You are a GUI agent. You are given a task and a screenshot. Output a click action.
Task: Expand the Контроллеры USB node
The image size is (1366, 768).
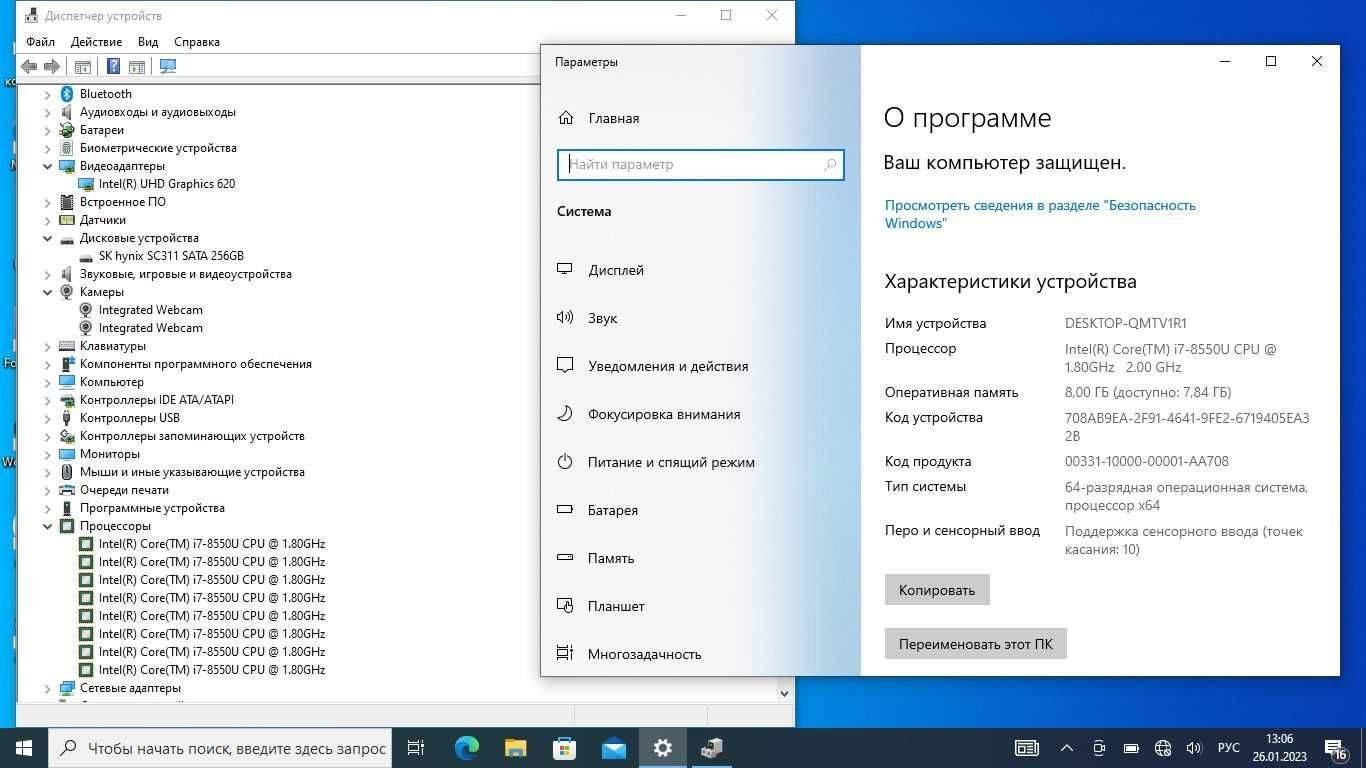coord(47,418)
